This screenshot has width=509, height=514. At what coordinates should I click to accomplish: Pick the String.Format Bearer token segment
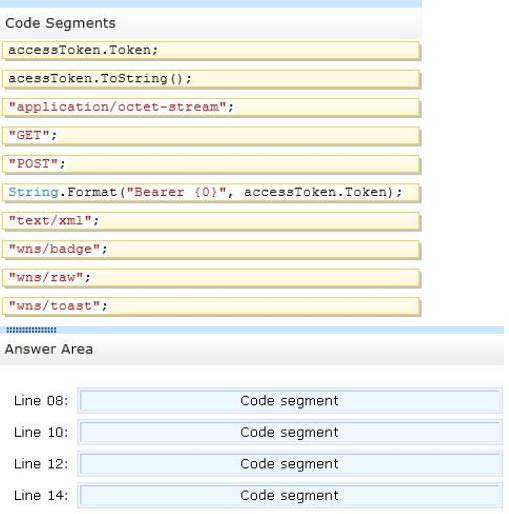pos(211,193)
